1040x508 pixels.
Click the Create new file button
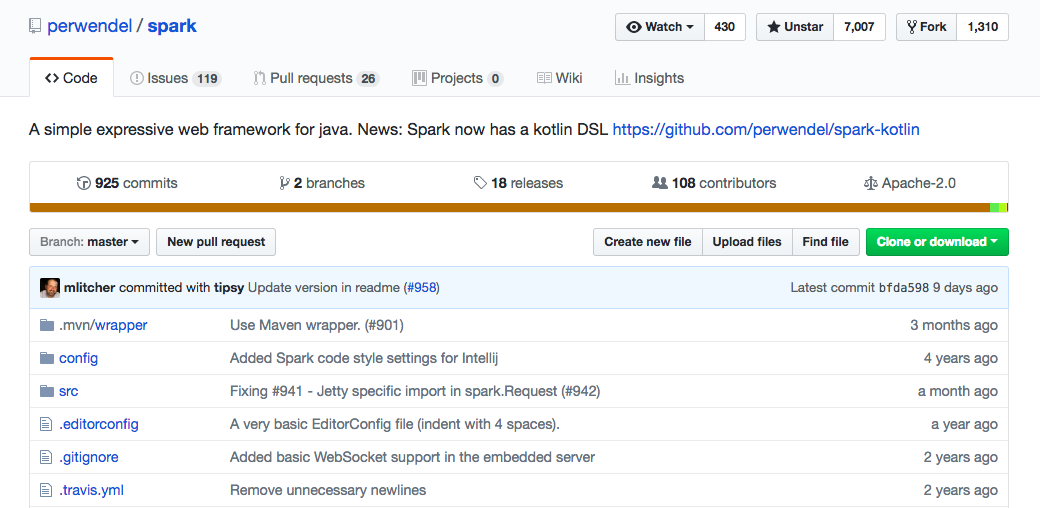(x=647, y=242)
